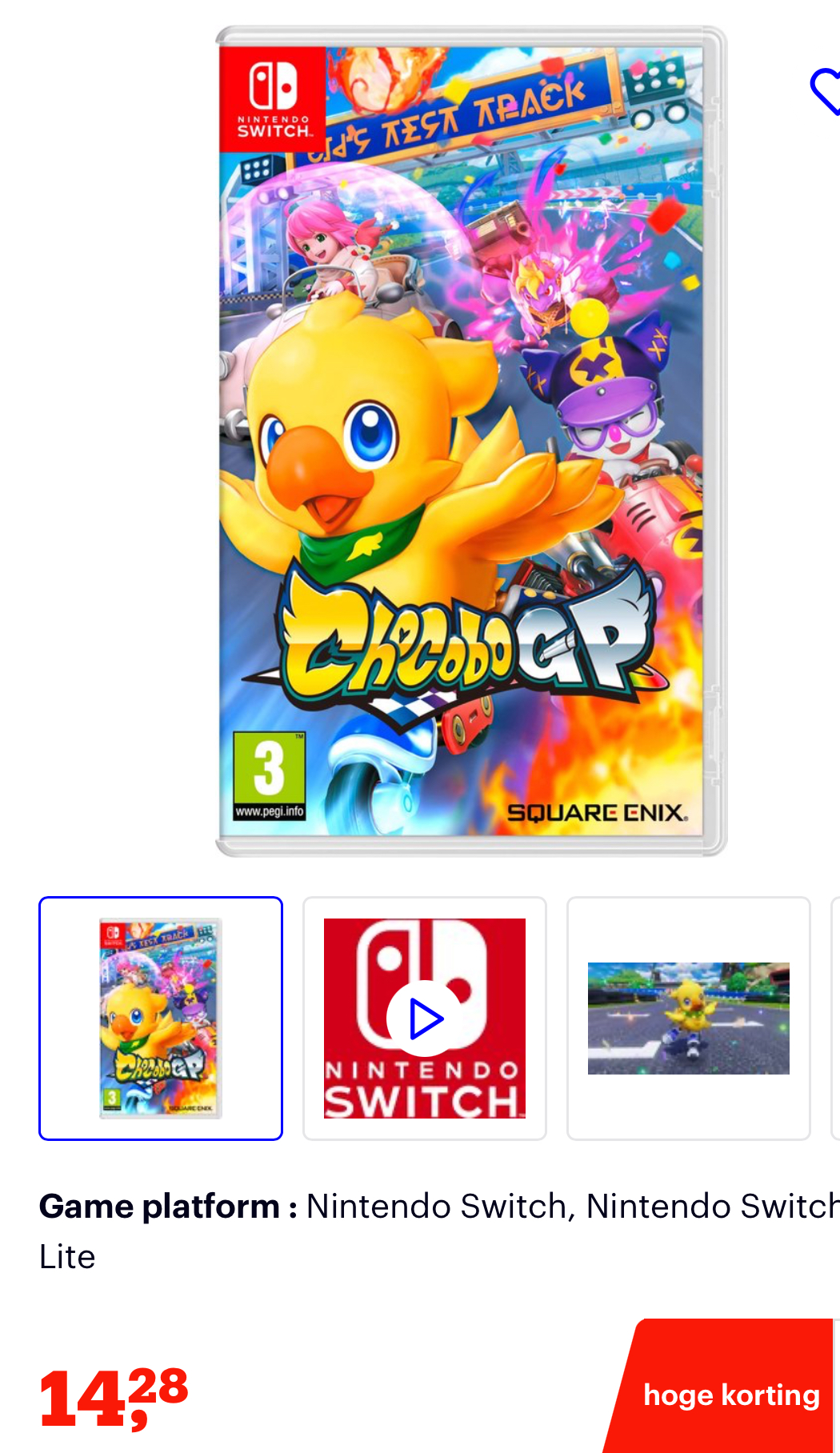Tap the wishlist heart icon
The image size is (840, 1453).
[x=826, y=91]
